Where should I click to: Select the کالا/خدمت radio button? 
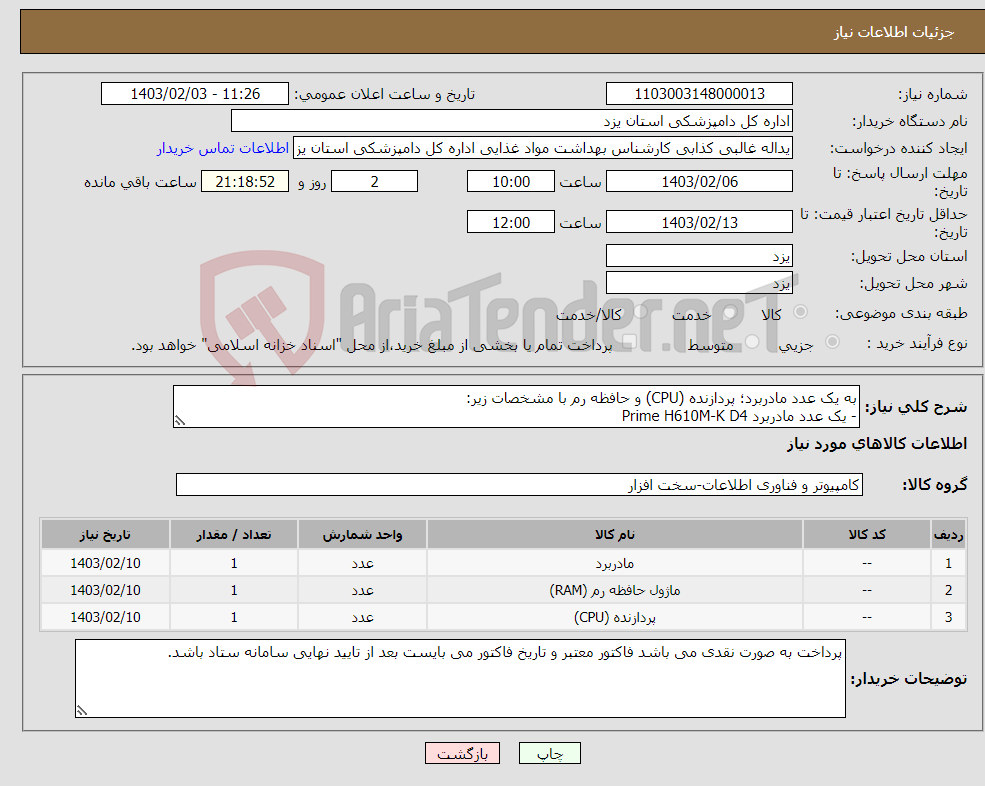(640, 312)
